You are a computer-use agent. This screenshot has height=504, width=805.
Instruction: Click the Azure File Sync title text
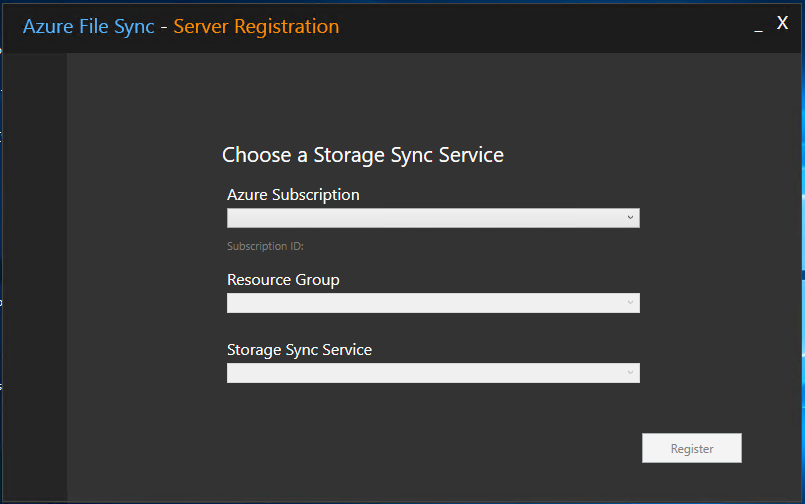point(88,27)
